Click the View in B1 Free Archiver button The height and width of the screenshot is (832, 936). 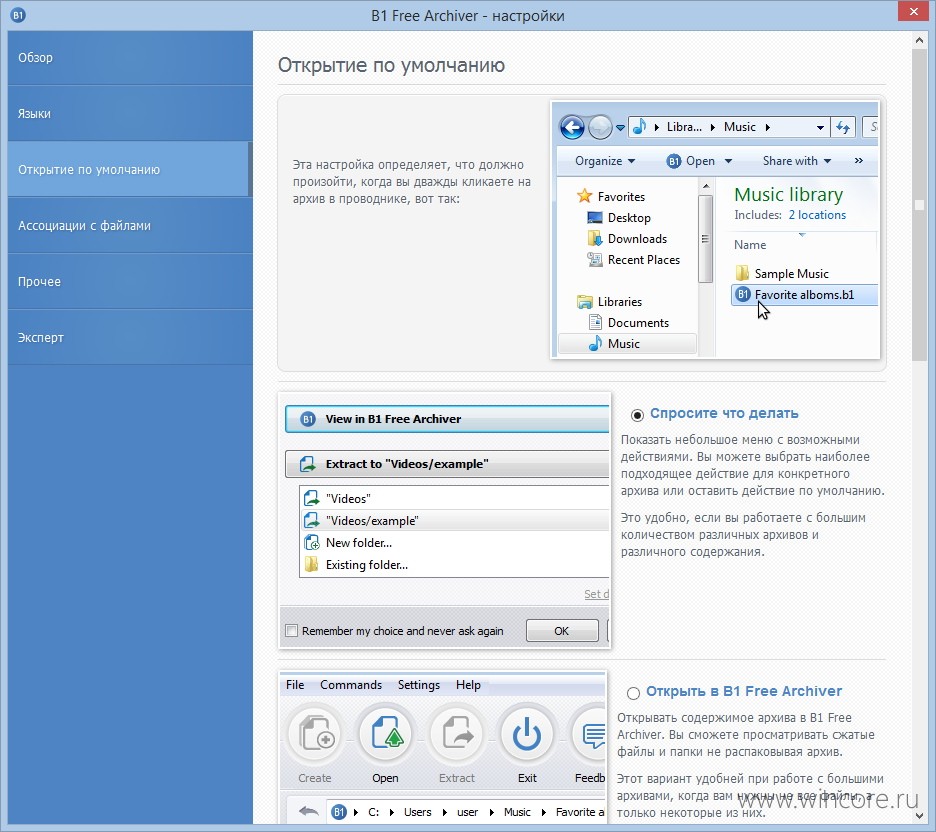pyautogui.click(x=447, y=419)
